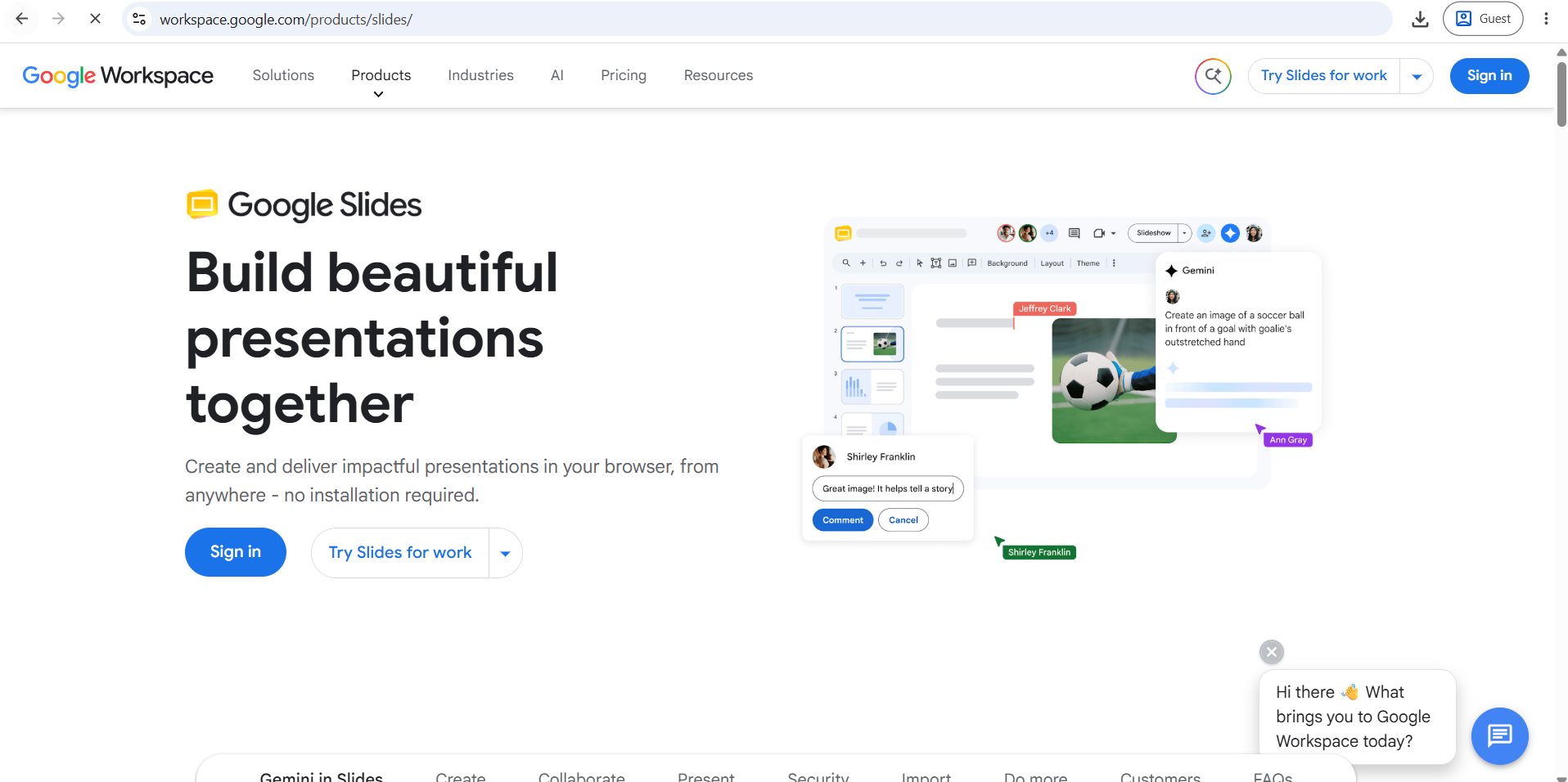Click the 'Great image!' comment field
1568x782 pixels.
point(888,488)
